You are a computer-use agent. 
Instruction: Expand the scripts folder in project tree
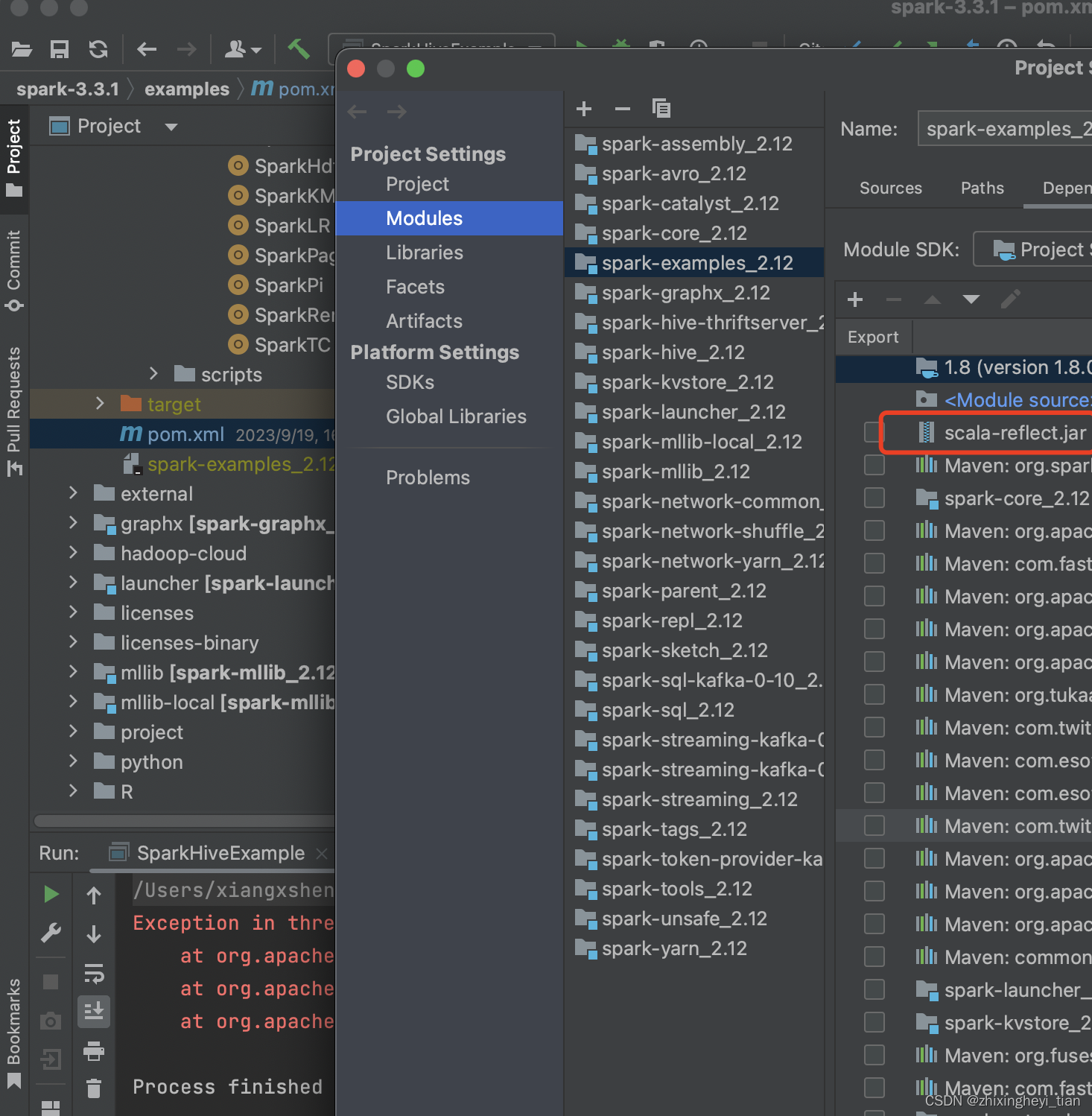tap(153, 374)
